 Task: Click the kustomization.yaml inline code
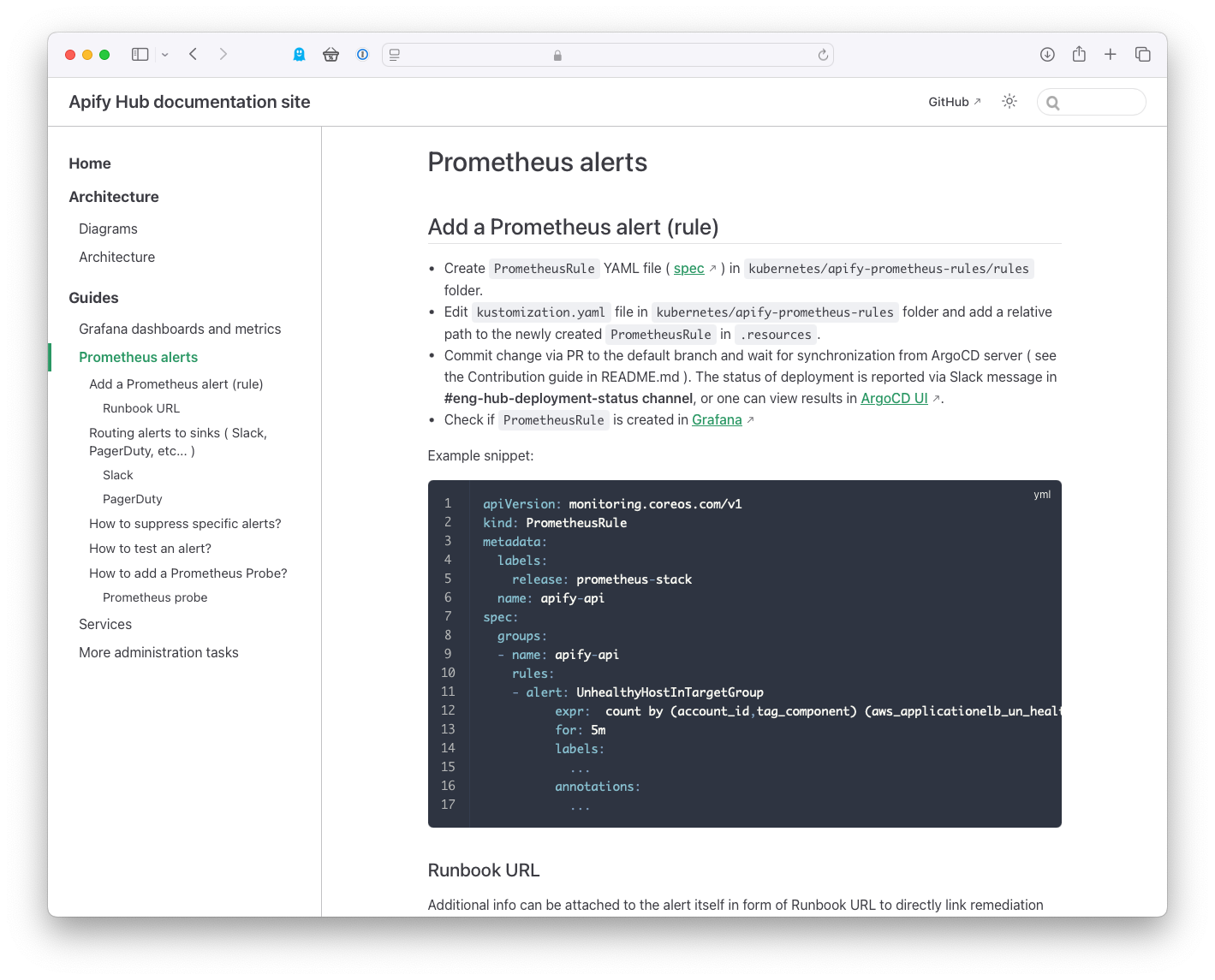point(541,312)
